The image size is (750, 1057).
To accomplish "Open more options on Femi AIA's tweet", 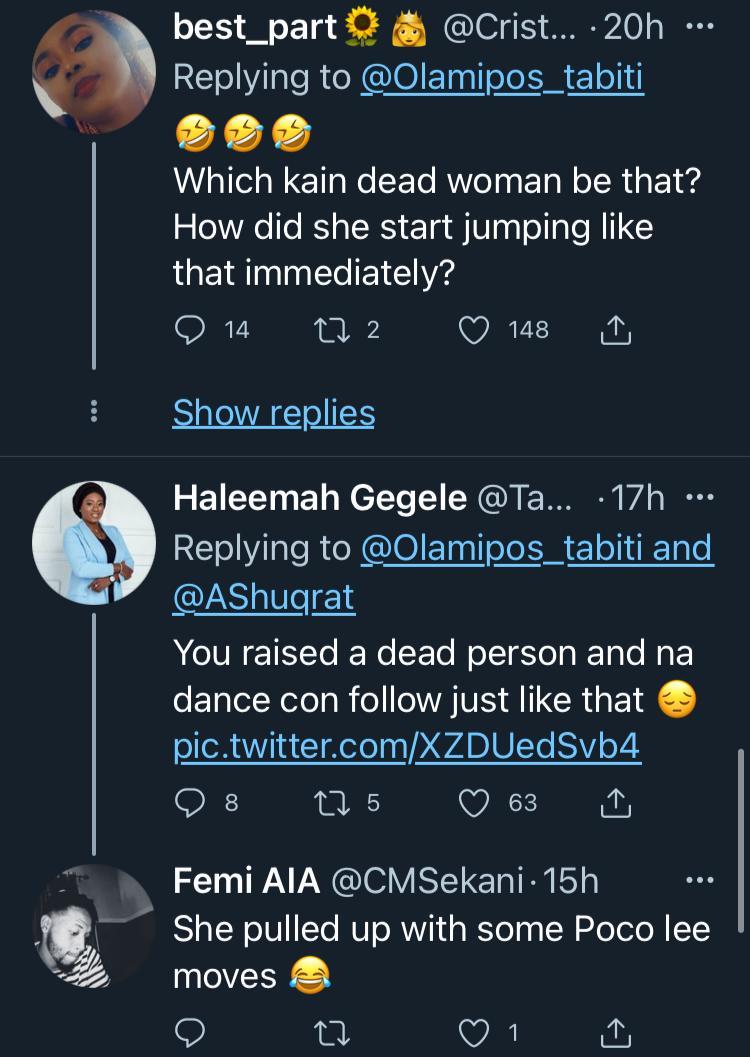I will point(699,880).
